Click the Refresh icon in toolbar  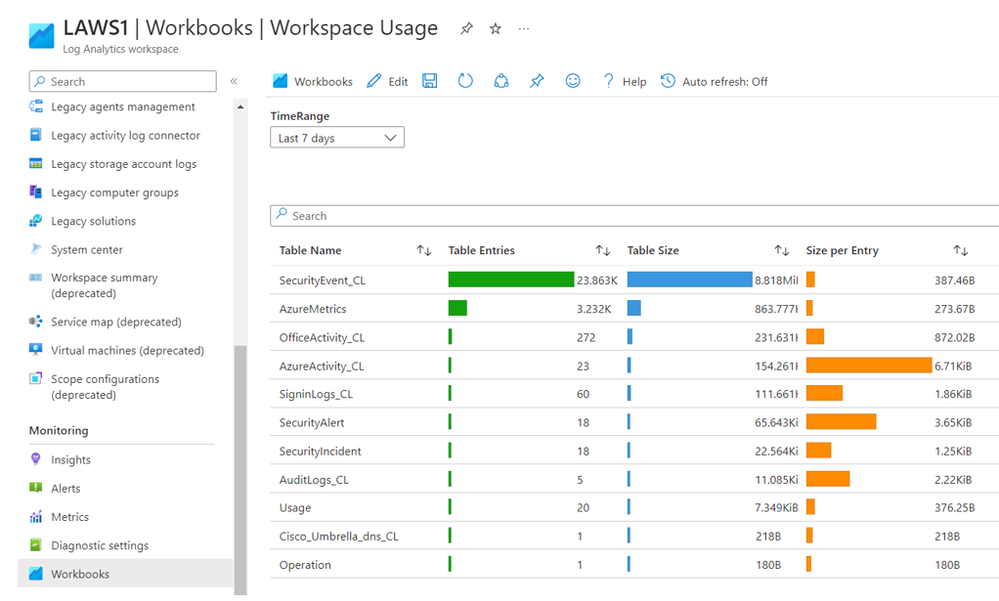pyautogui.click(x=465, y=81)
